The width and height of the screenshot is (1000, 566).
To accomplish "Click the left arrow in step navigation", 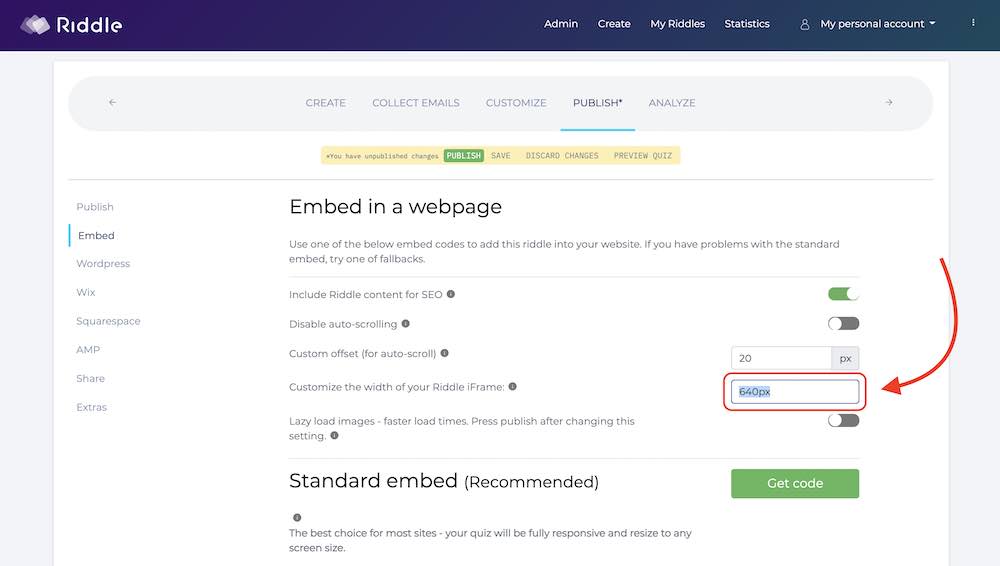I will click(112, 102).
